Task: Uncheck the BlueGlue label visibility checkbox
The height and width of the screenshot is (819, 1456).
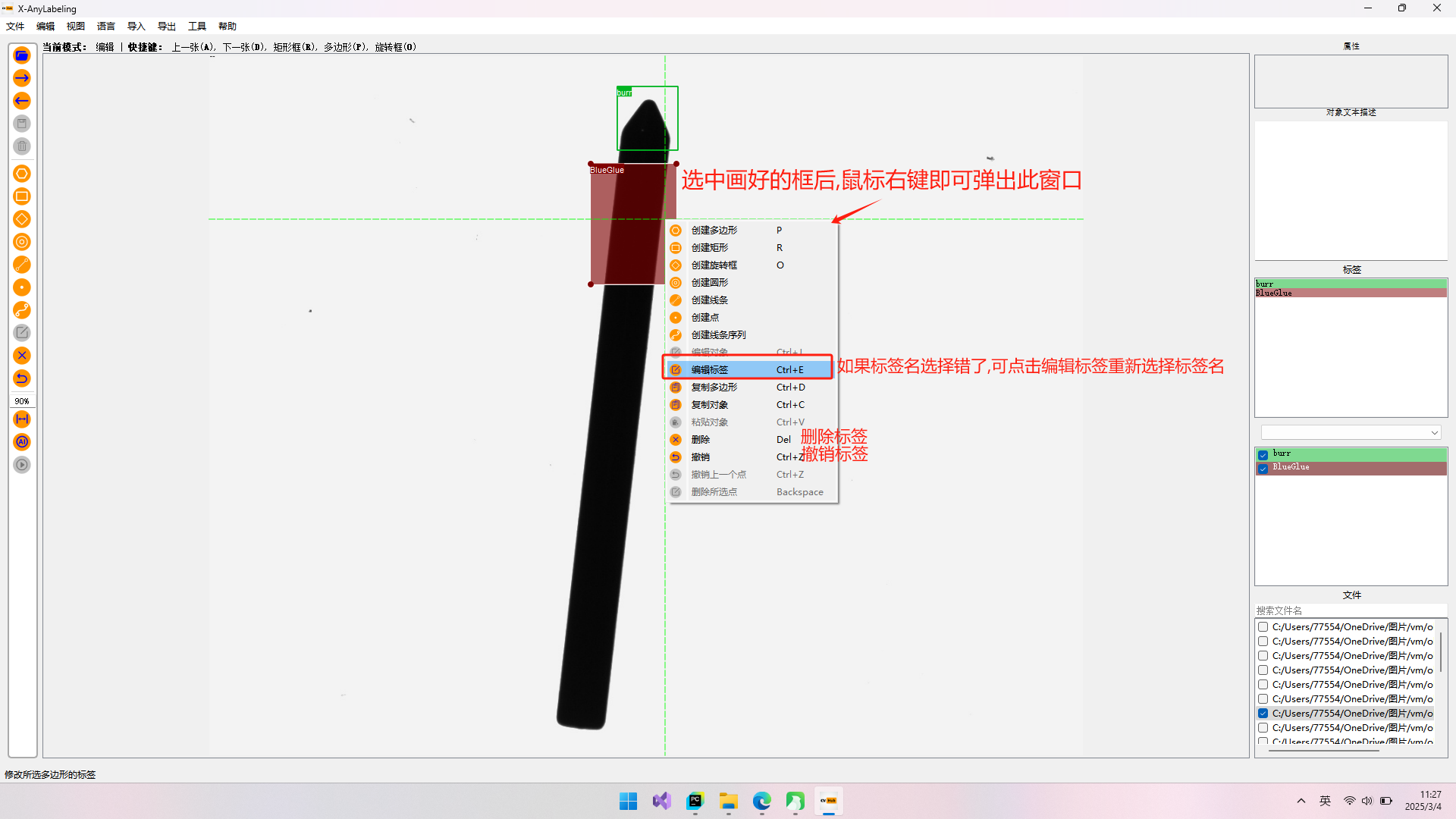Action: point(1263,468)
